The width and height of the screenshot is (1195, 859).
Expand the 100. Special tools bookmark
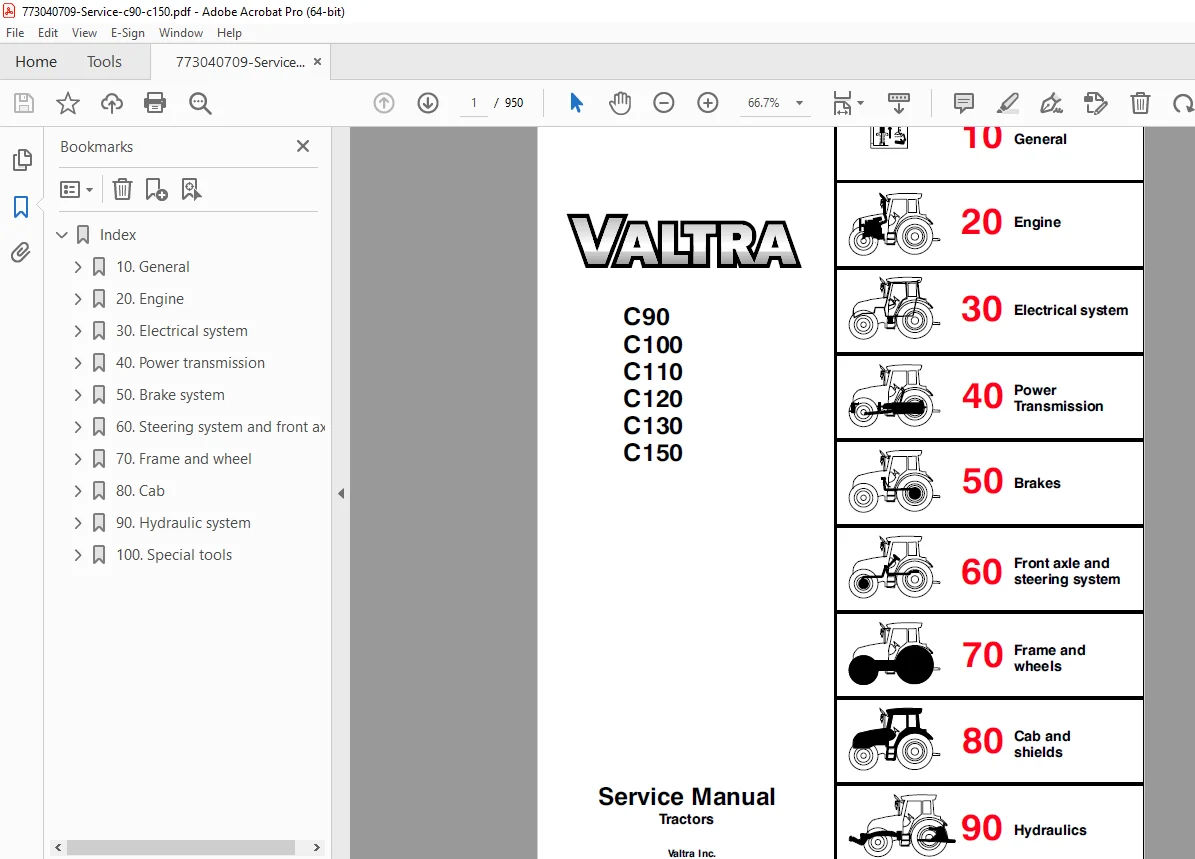(x=78, y=555)
